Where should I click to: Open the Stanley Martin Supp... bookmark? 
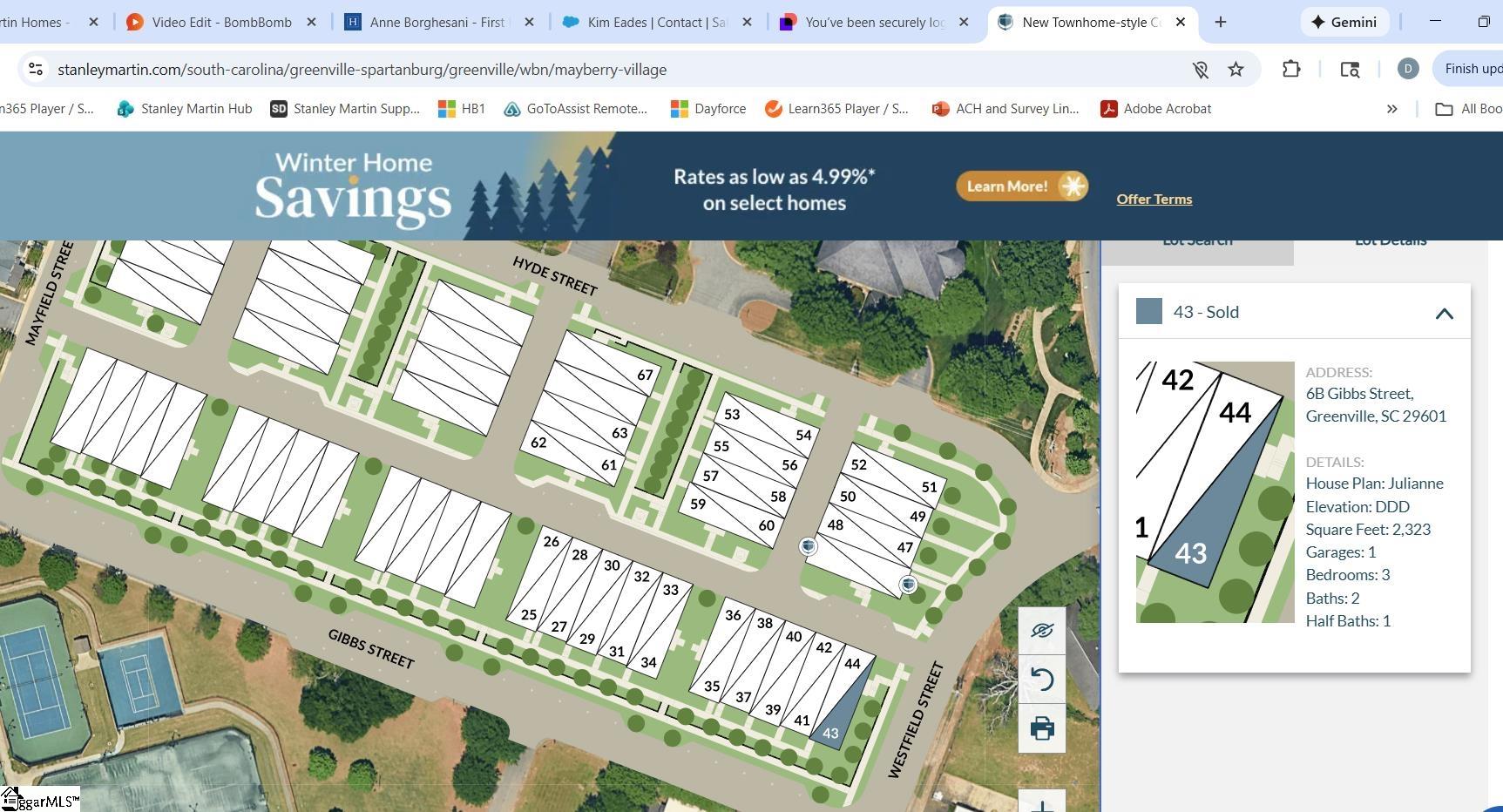point(345,109)
